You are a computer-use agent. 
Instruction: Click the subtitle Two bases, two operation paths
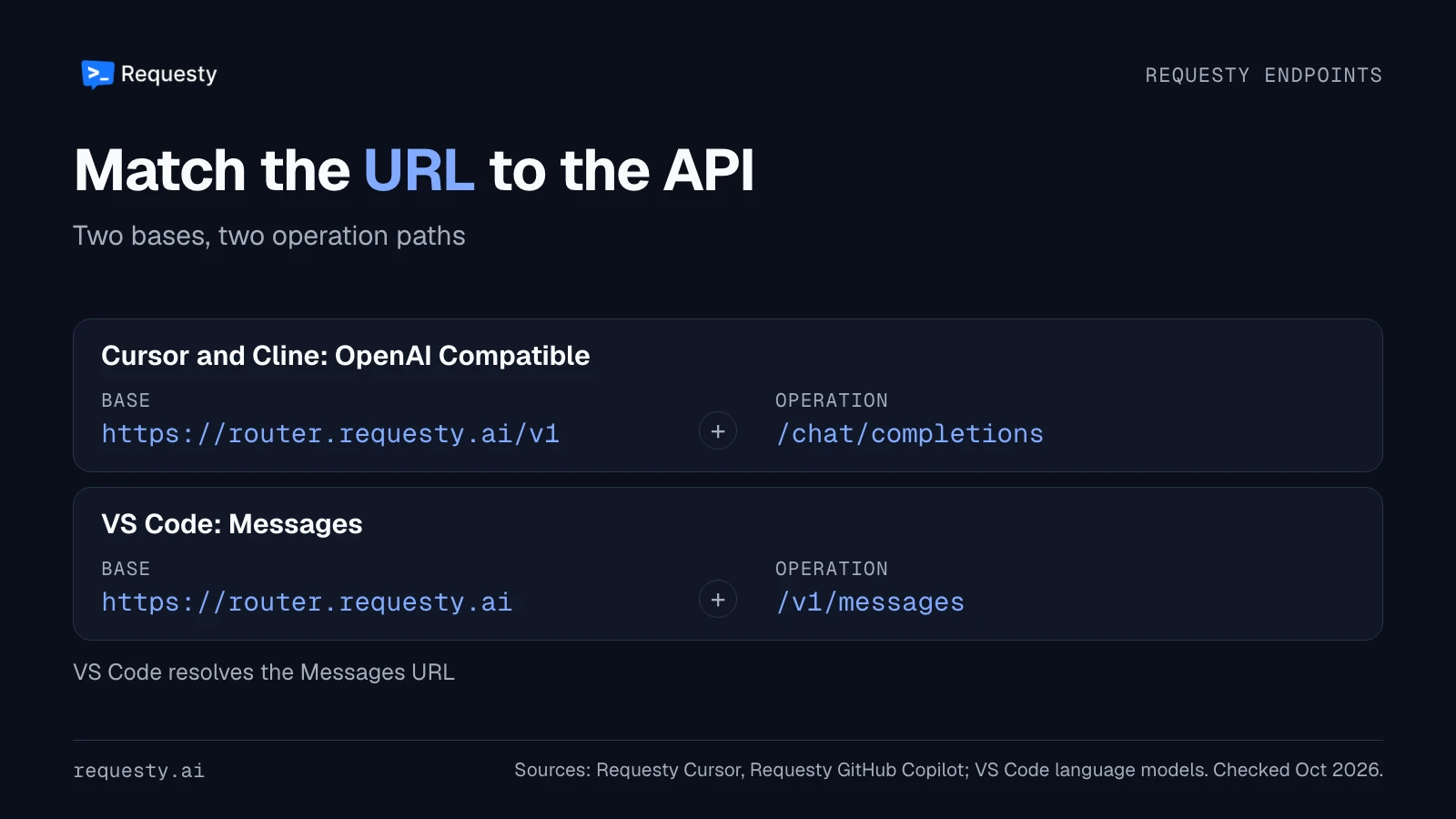coord(269,236)
